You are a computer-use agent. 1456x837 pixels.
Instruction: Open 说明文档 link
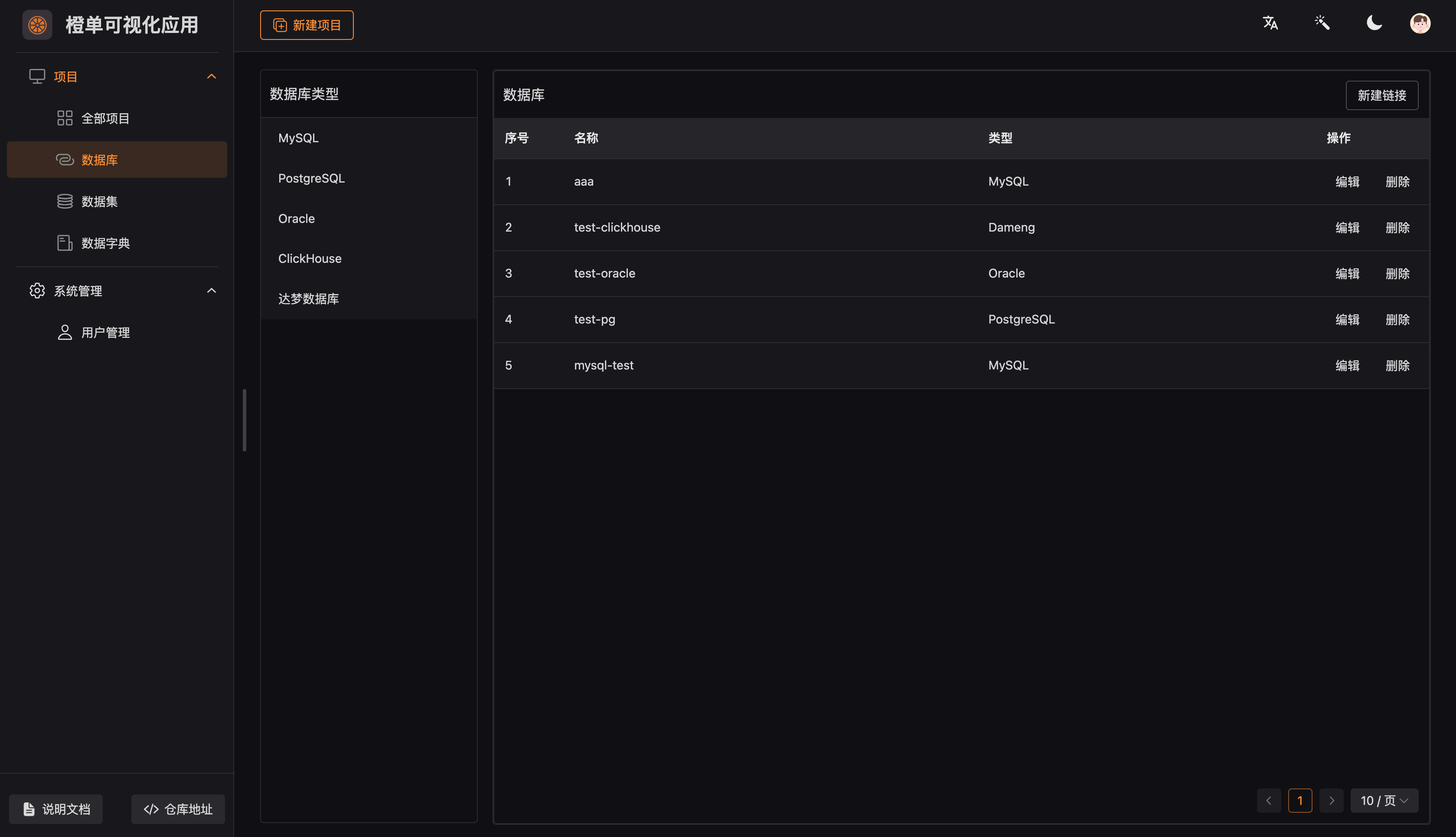point(56,809)
